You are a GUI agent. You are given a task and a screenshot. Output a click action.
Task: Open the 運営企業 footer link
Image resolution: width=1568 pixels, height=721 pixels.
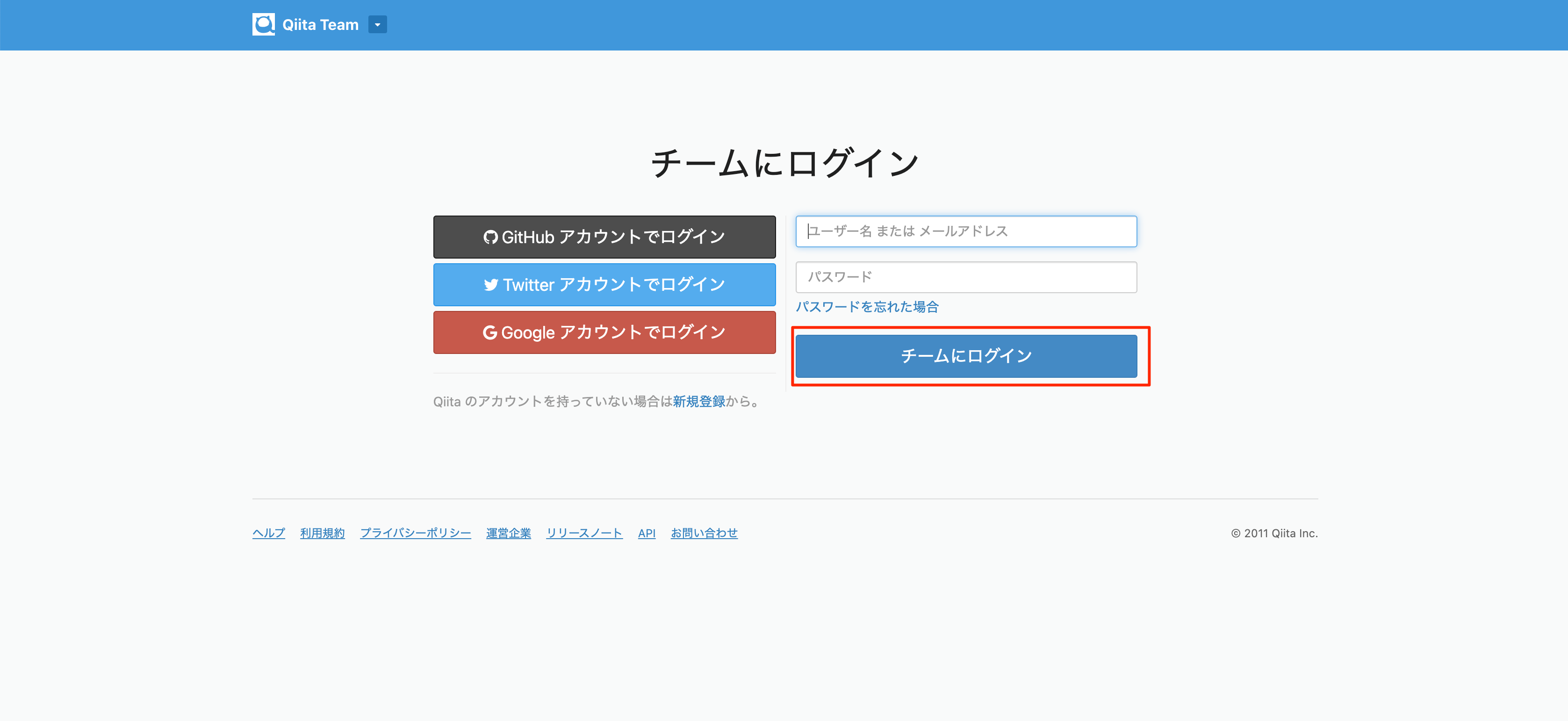click(508, 533)
